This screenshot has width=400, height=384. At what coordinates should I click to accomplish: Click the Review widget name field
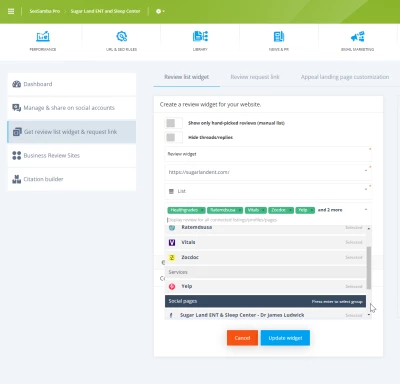pyautogui.click(x=268, y=154)
